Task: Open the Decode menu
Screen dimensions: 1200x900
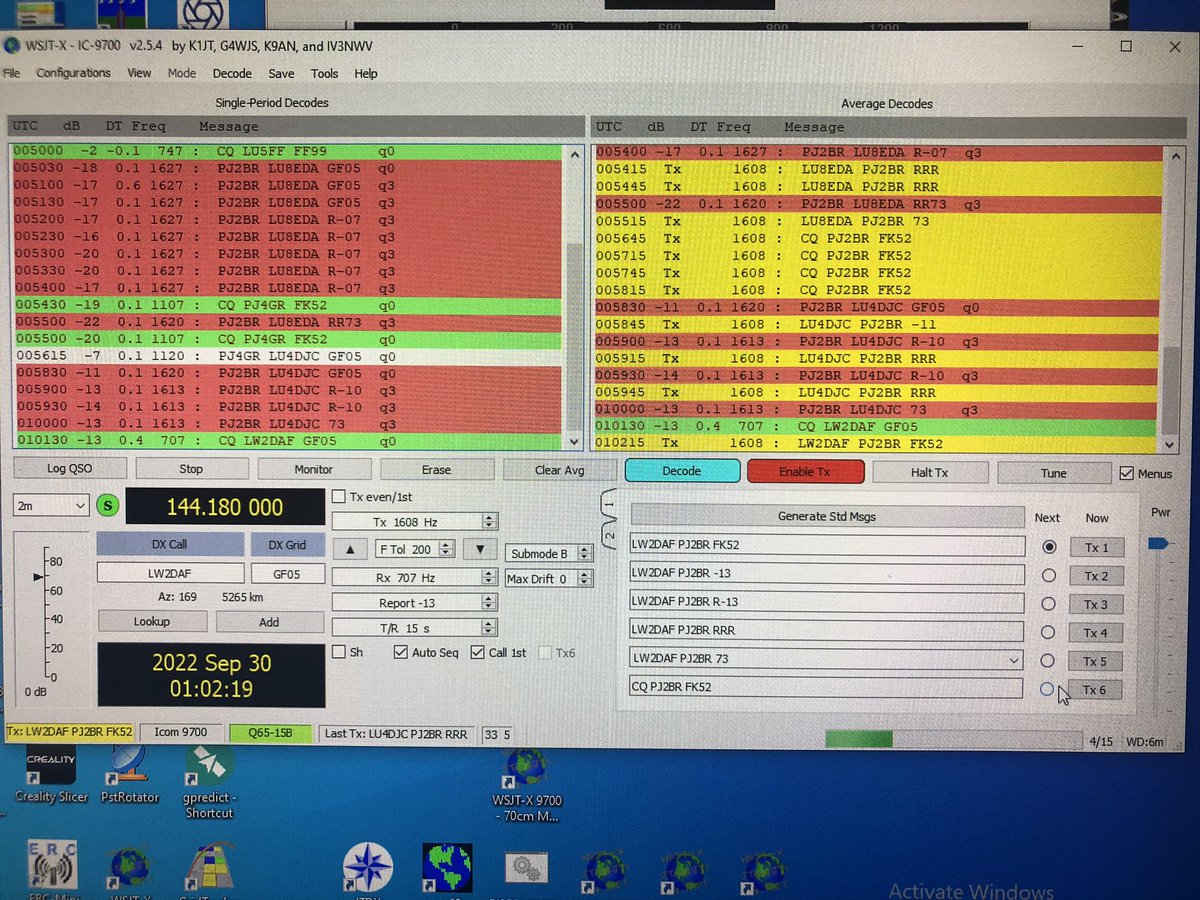Action: click(x=232, y=73)
